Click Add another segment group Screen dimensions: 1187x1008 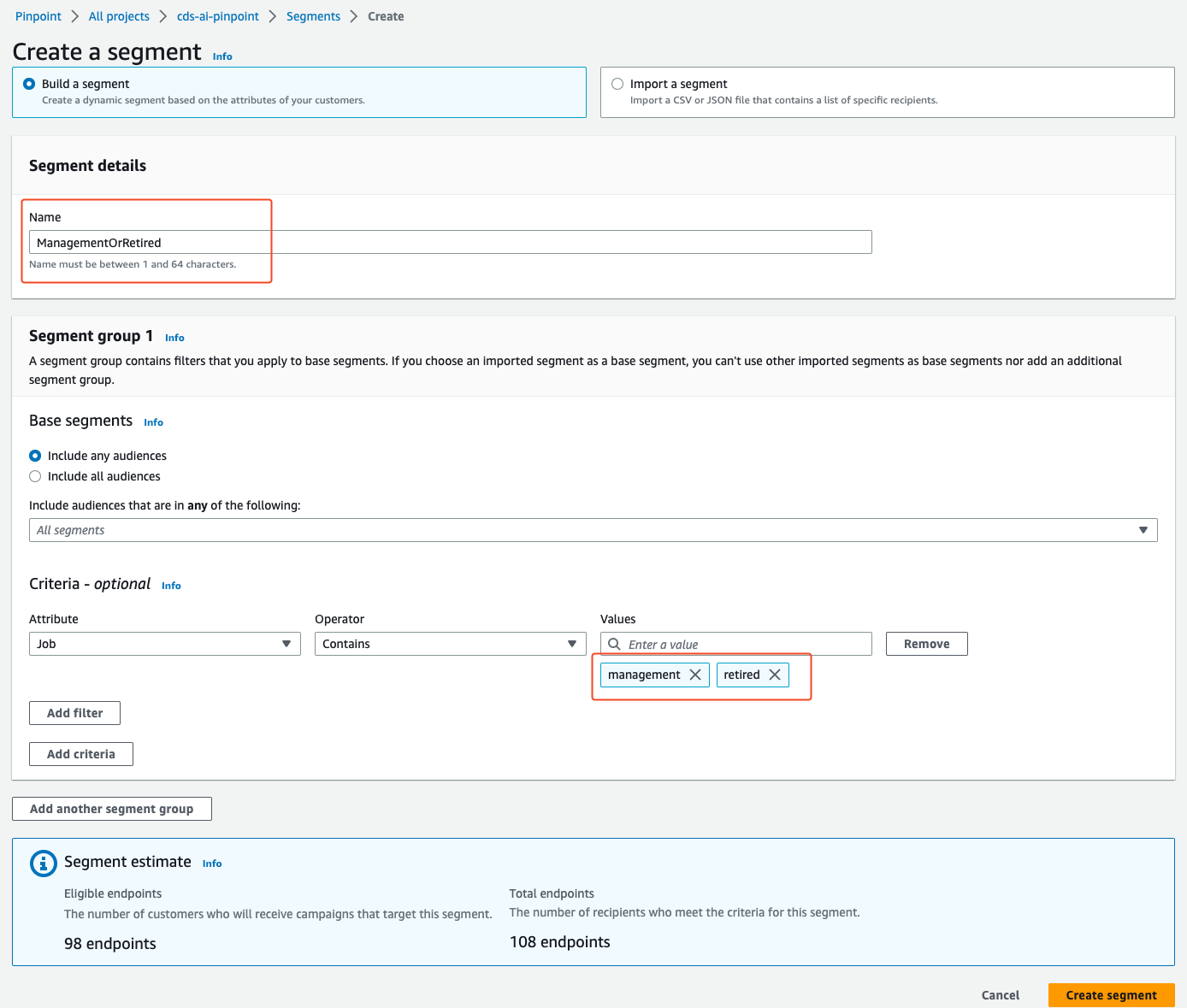(111, 808)
